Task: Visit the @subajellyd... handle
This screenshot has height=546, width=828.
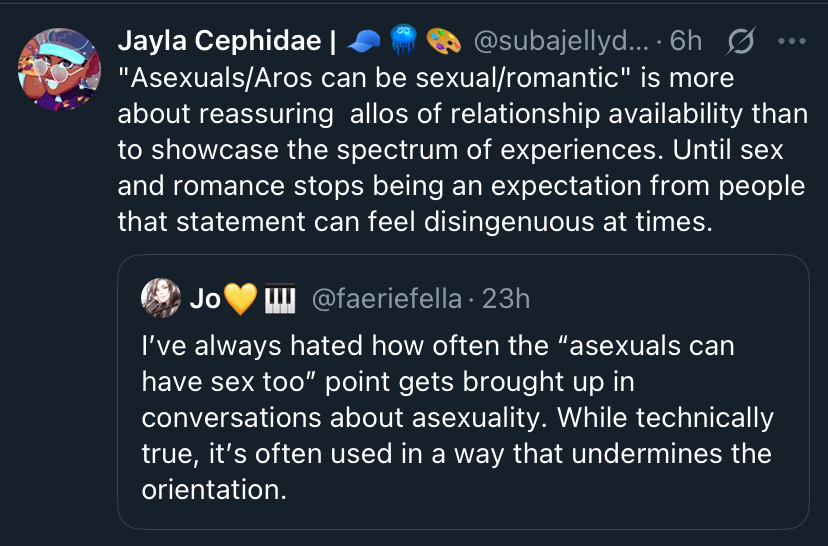Action: coord(565,42)
